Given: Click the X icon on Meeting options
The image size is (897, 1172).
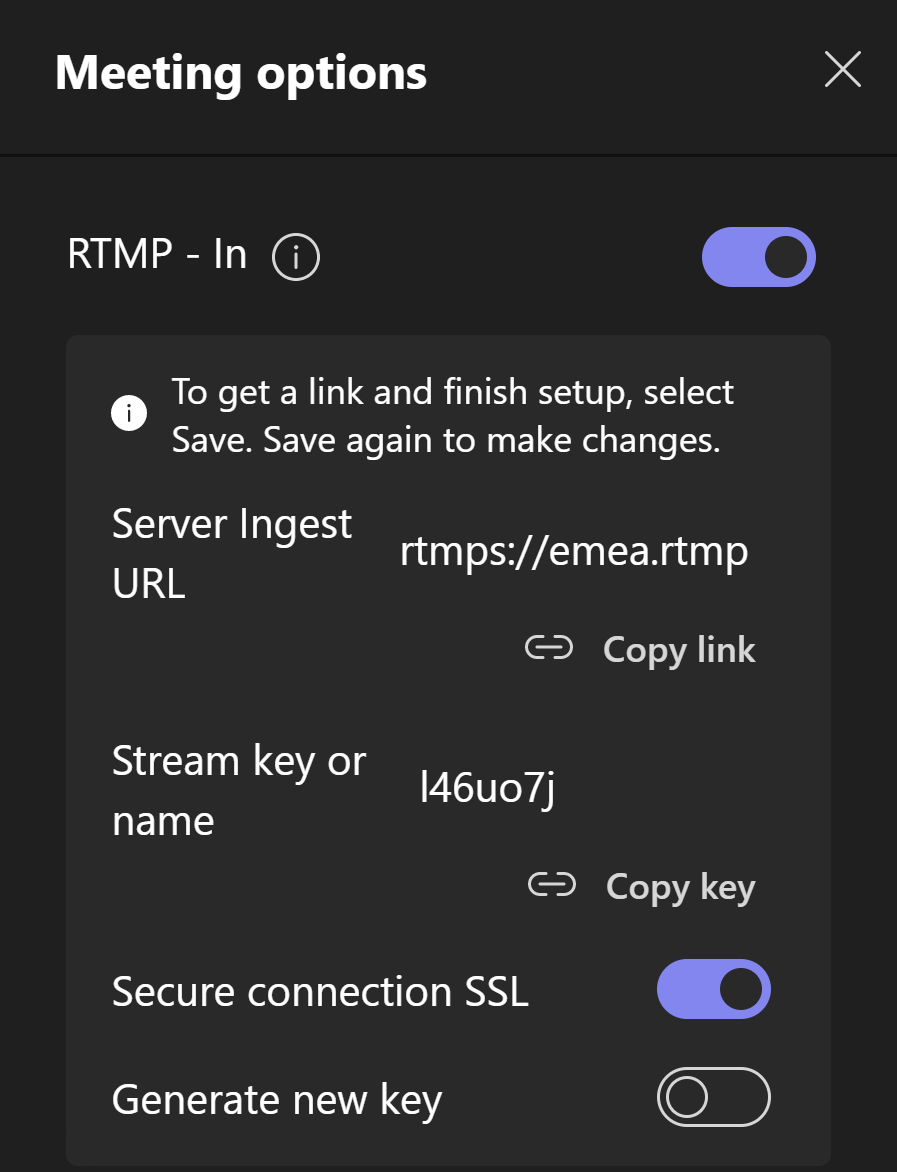Looking at the screenshot, I should point(842,70).
